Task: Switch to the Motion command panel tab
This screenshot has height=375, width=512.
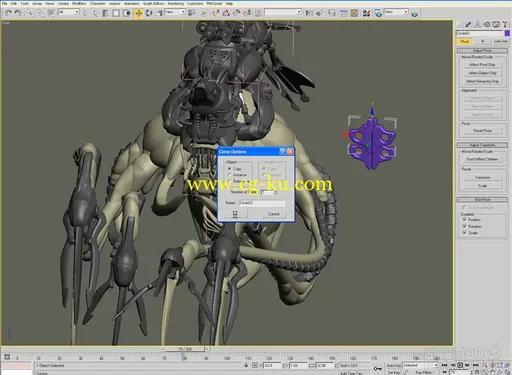Action: click(x=487, y=24)
